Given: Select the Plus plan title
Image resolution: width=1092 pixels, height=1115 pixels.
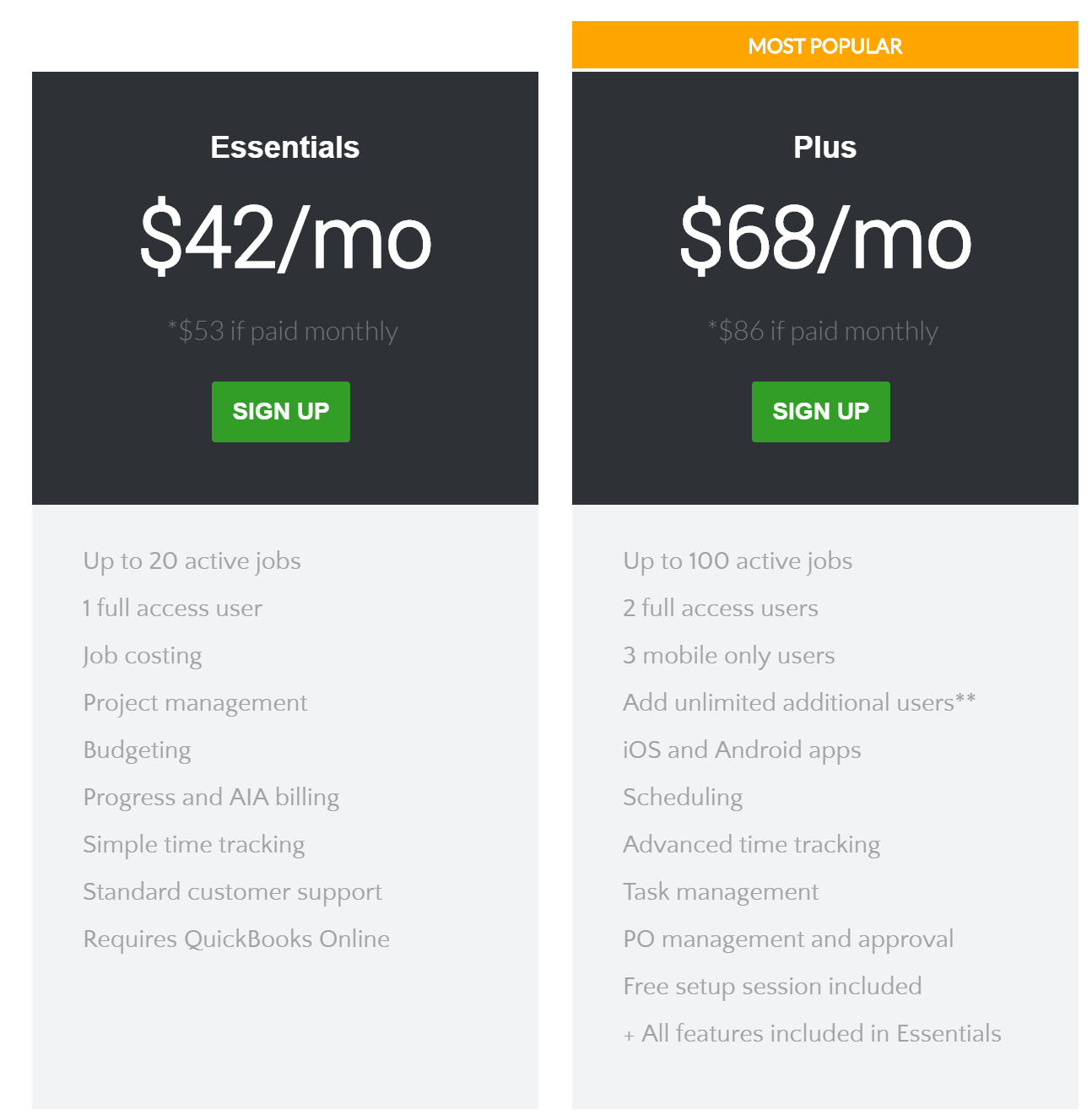Looking at the screenshot, I should coord(824,147).
